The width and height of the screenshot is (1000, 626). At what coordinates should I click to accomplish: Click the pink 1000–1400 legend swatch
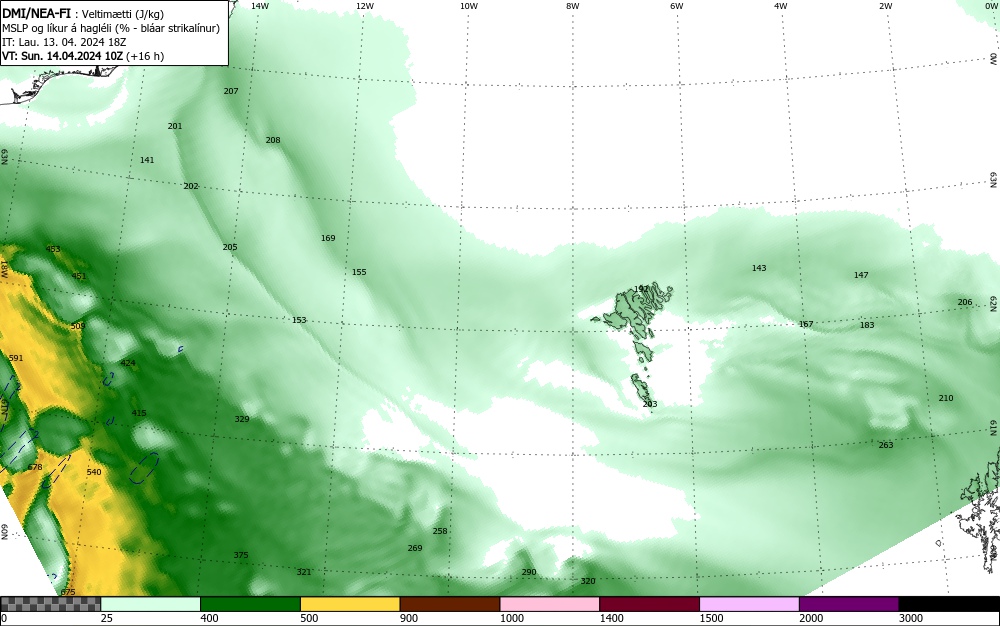coord(550,604)
